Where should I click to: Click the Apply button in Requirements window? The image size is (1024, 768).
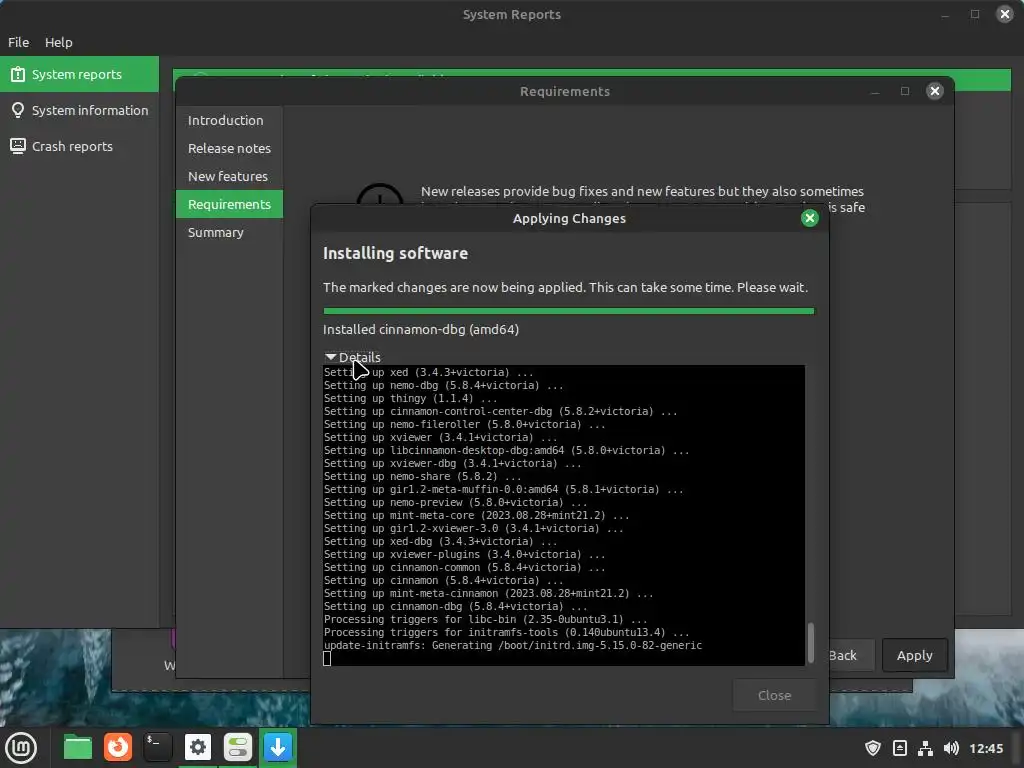tap(914, 655)
